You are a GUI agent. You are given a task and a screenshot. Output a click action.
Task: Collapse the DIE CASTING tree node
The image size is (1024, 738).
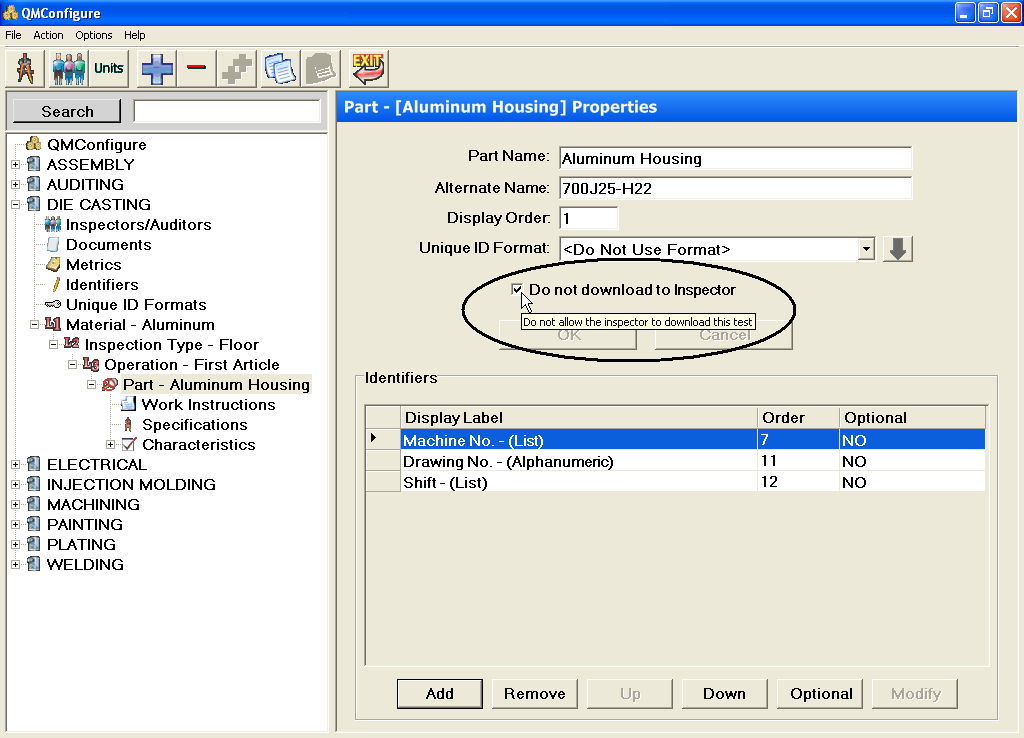16,204
